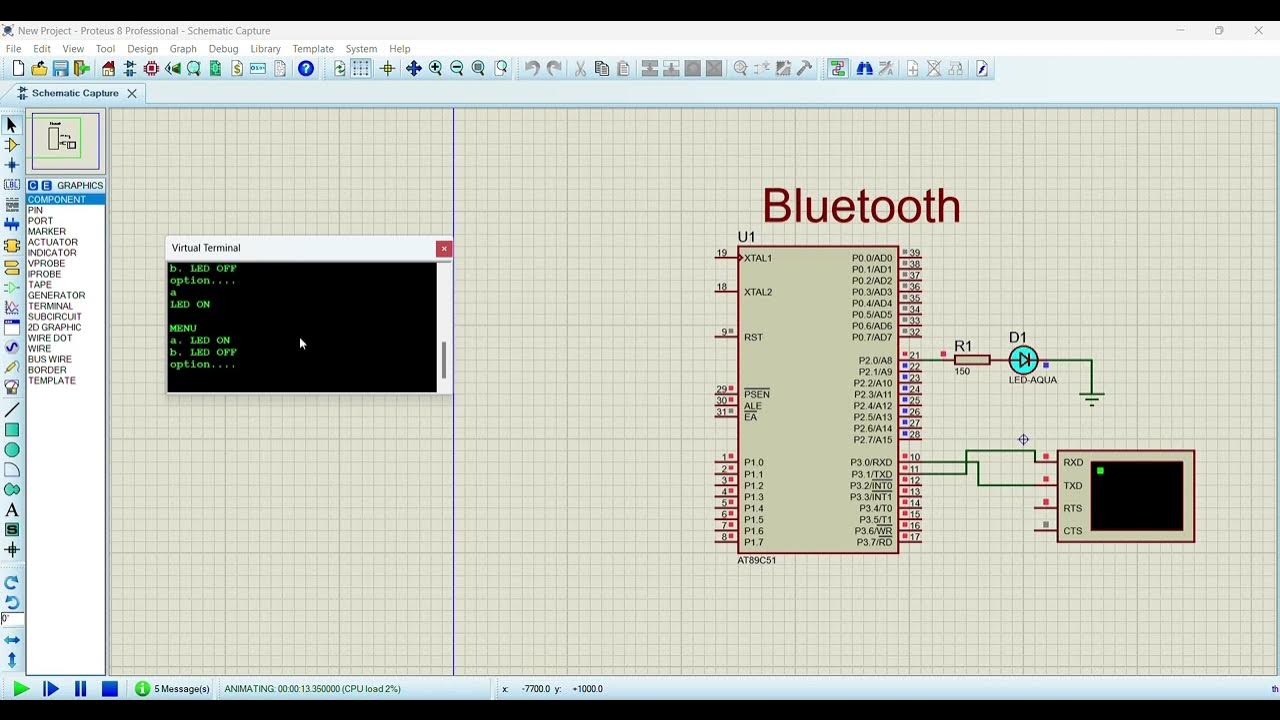Open the 5 Message(s) log
1280x720 pixels.
click(172, 689)
